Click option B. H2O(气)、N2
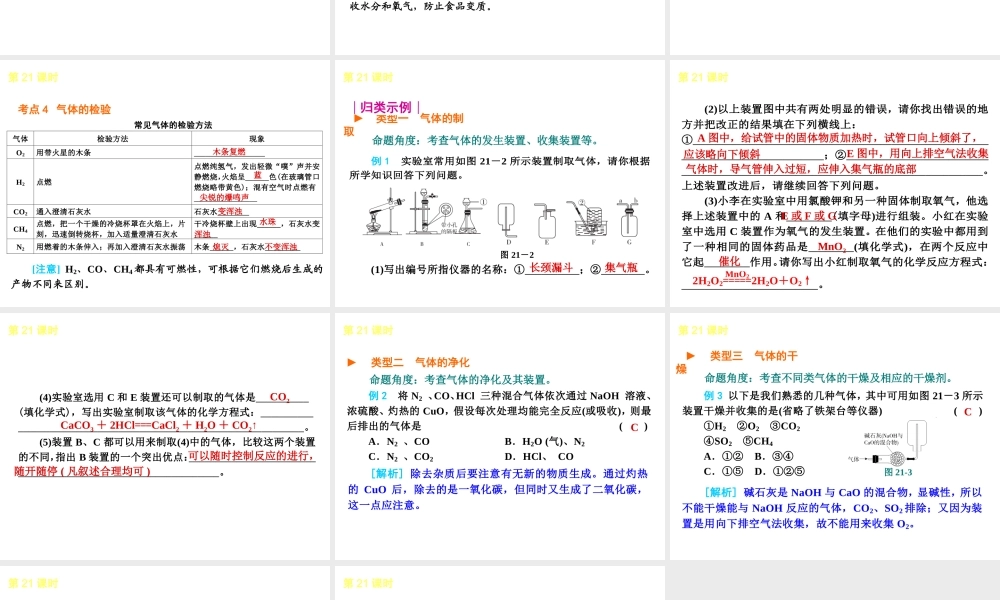 tap(545, 441)
